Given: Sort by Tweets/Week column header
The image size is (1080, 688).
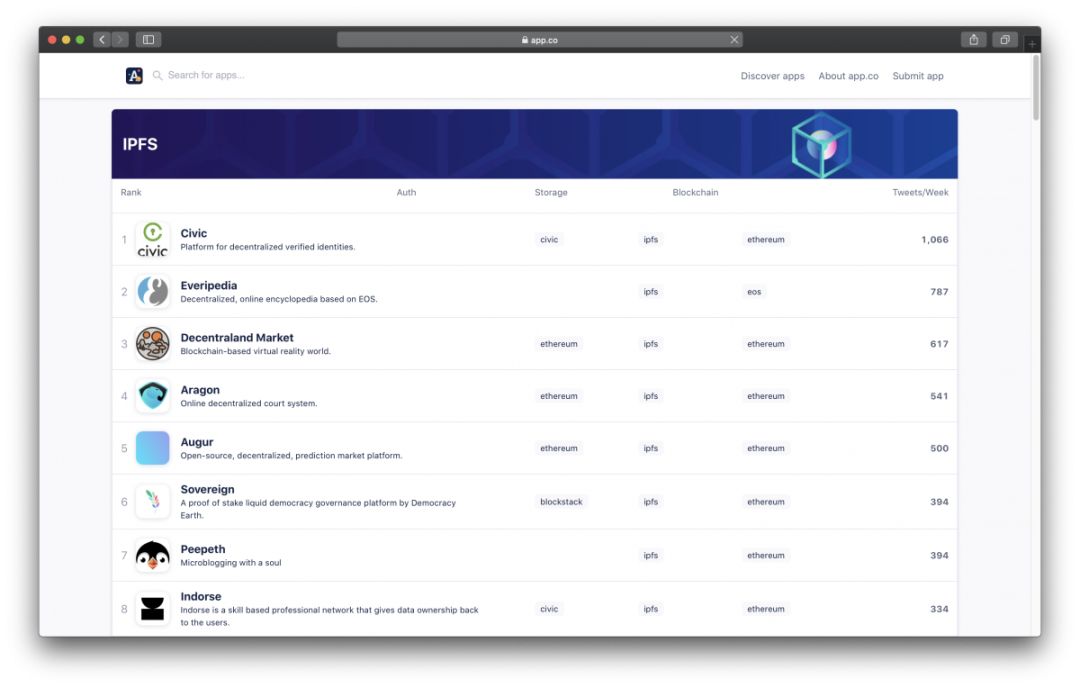Looking at the screenshot, I should (x=920, y=192).
